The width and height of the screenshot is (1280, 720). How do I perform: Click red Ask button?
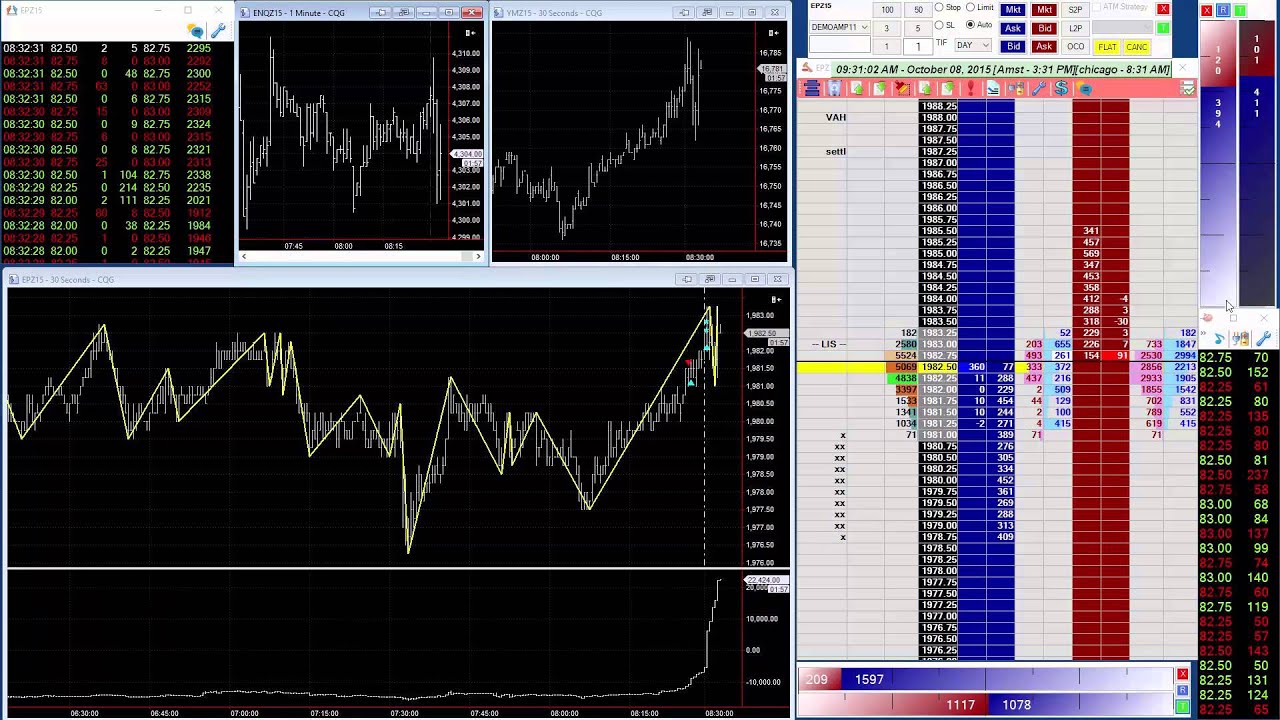1044,46
